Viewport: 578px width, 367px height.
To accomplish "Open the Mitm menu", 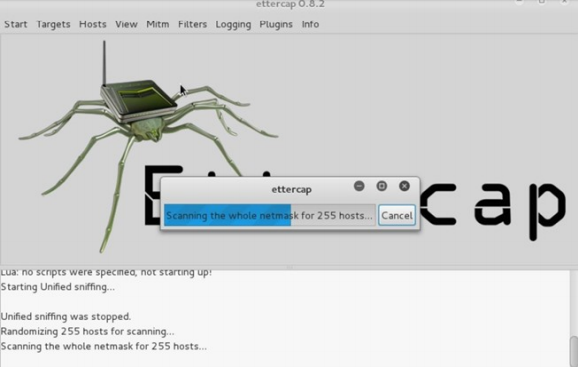I will pos(157,24).
